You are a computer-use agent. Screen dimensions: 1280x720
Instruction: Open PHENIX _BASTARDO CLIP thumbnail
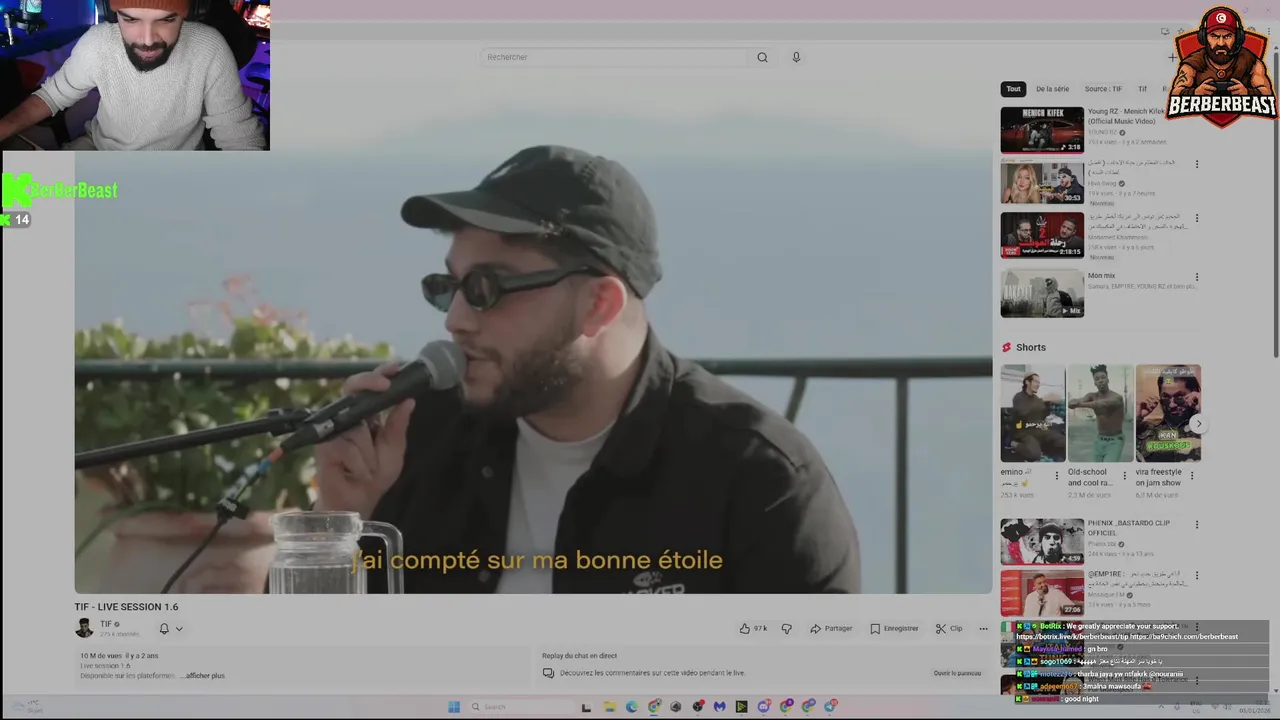point(1042,541)
